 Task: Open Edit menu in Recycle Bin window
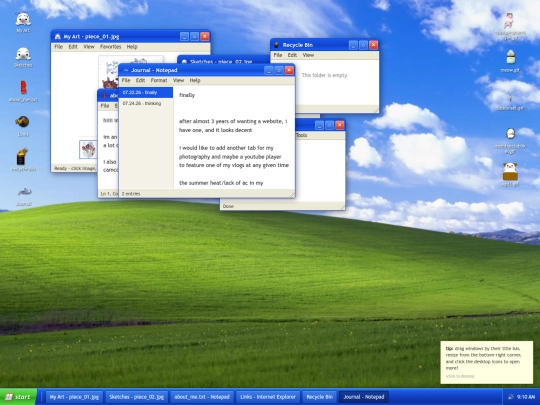[292, 55]
